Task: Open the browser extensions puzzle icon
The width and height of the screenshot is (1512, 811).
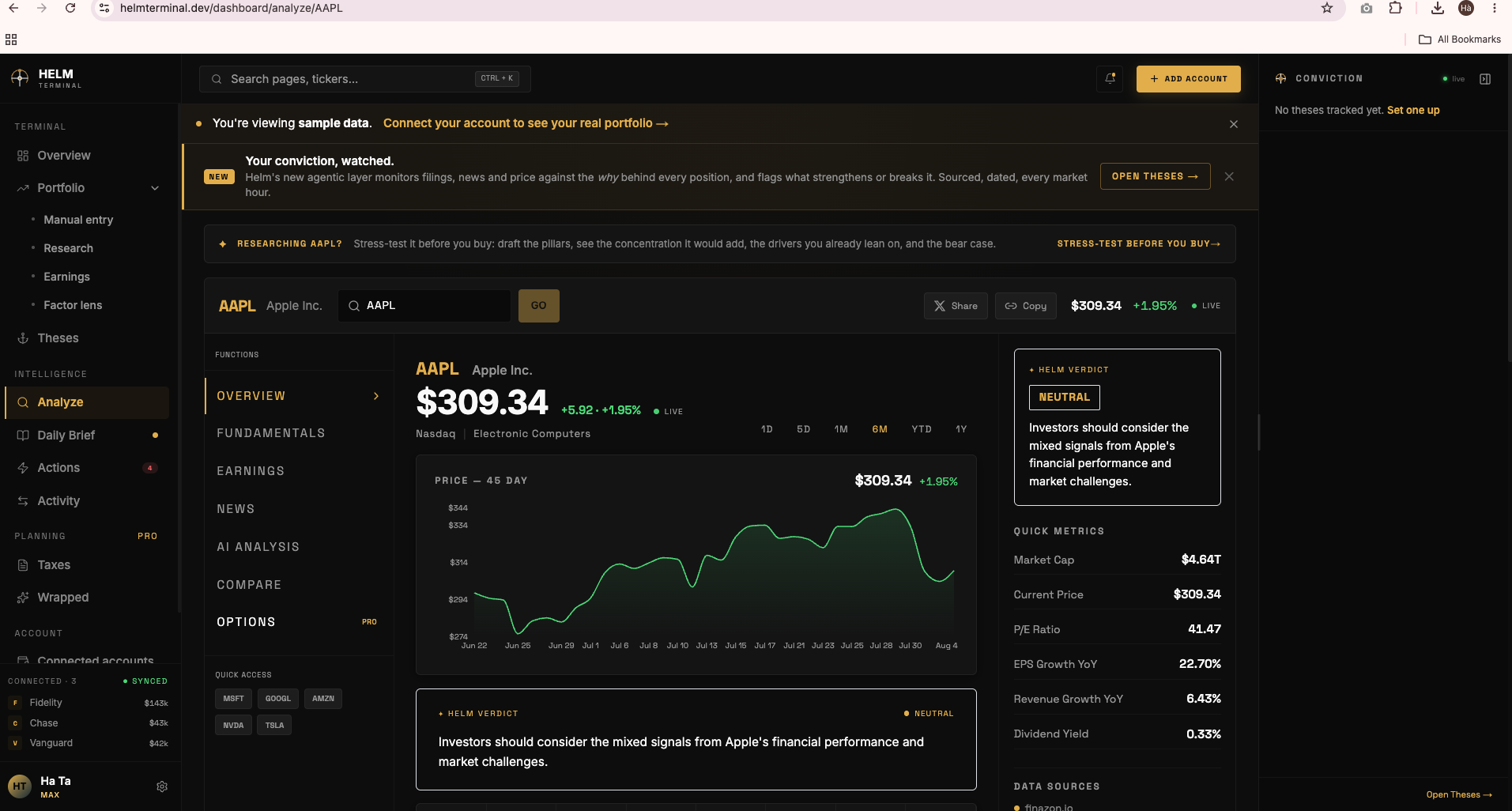Action: click(1396, 8)
